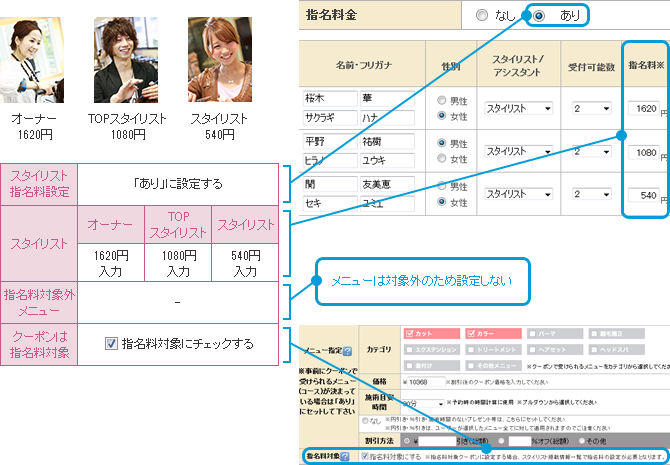Toggle the カット category checkbox

coord(411,333)
